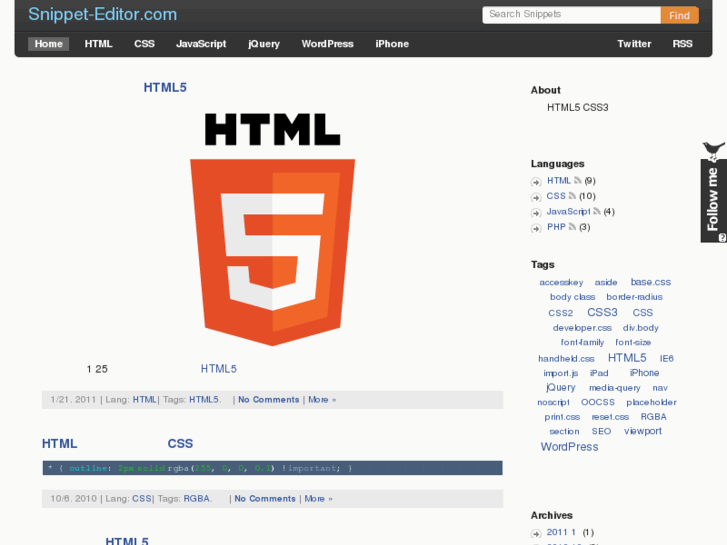Open No Comments for the 1/21 2011 post
727x545 pixels.
pos(268,399)
